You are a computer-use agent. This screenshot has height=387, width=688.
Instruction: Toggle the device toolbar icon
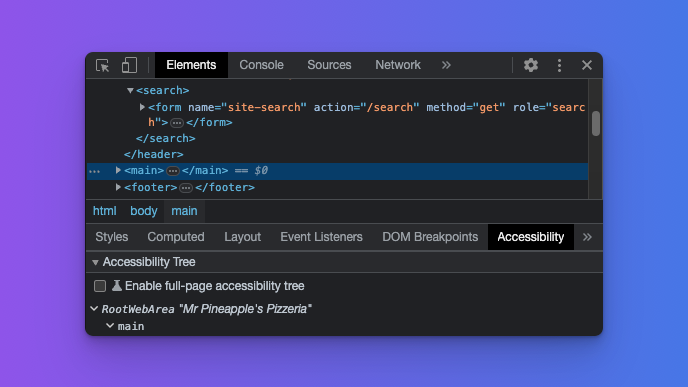tap(129, 65)
